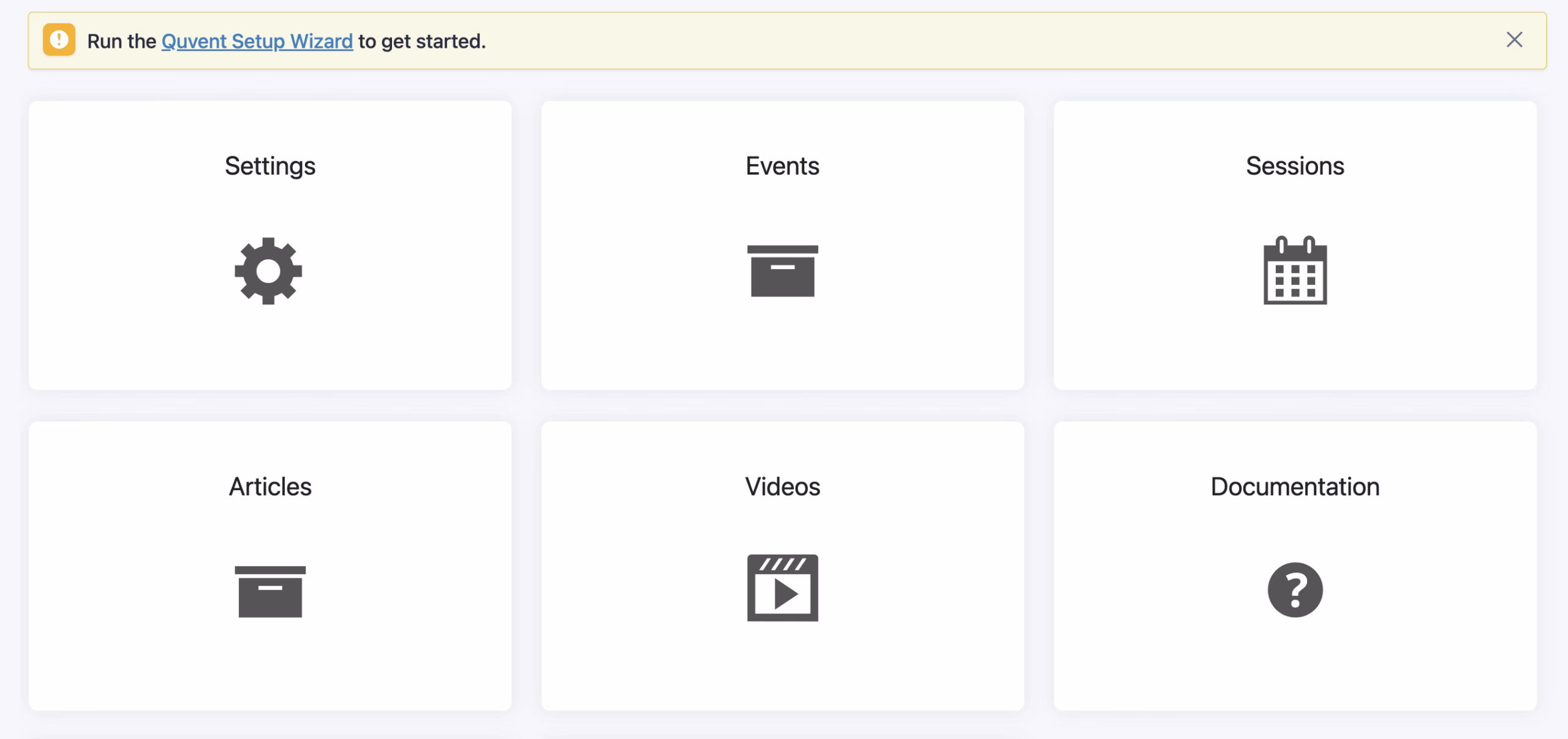Click the Videos clapperboard play icon

(x=782, y=588)
